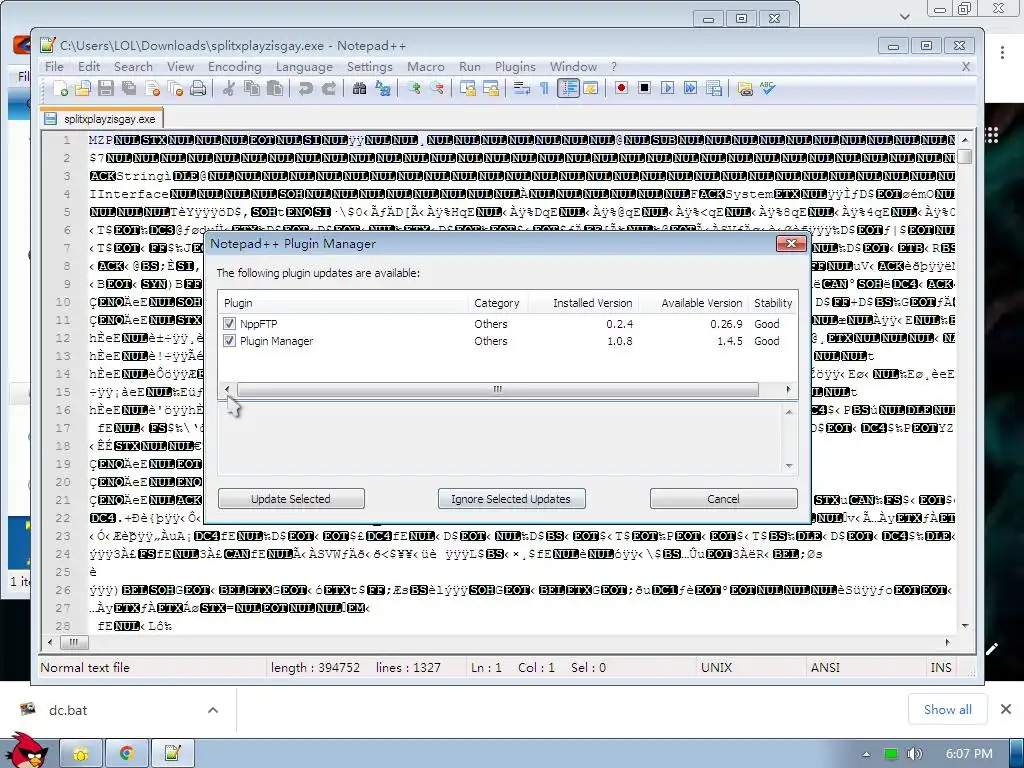Open the File menu
The width and height of the screenshot is (1024, 768).
[54, 67]
